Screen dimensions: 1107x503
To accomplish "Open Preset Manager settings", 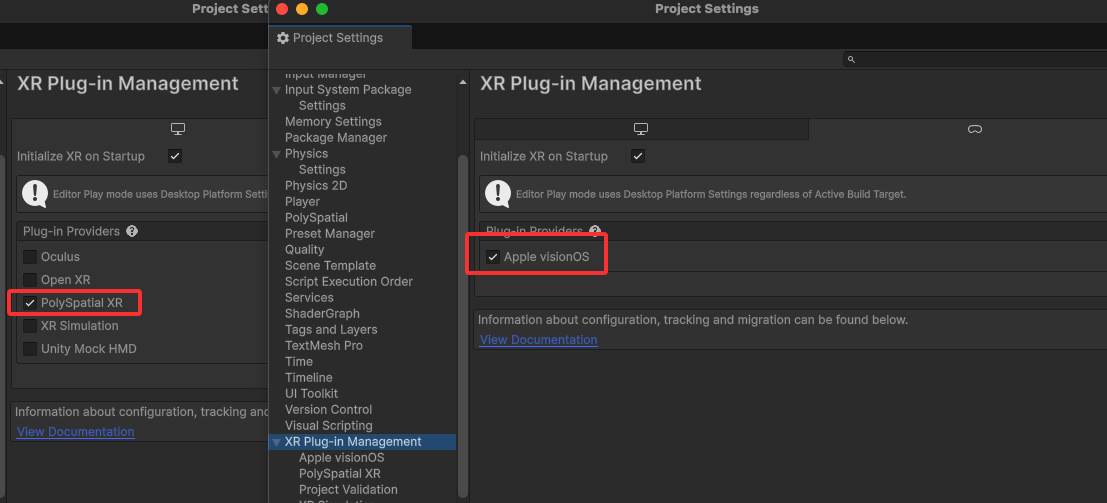I will click(330, 234).
